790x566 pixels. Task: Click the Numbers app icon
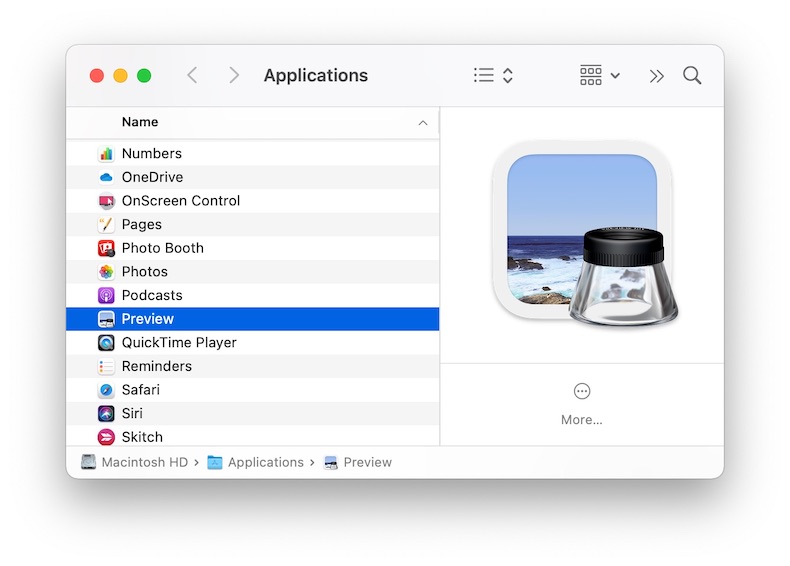[x=106, y=154]
